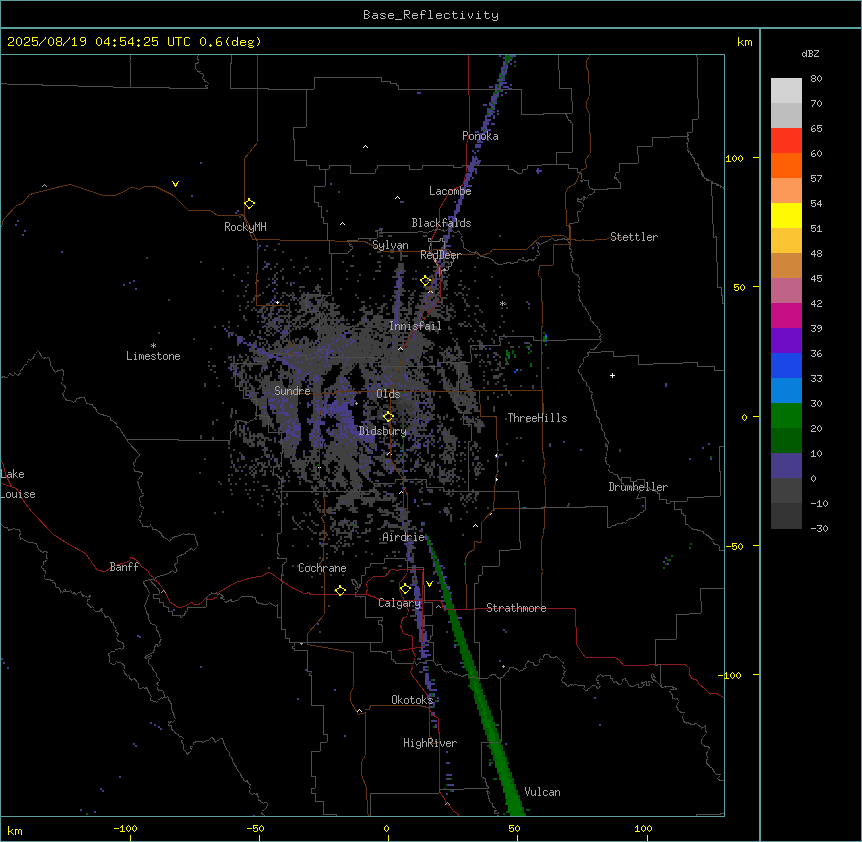Click the white plus marker north of Drumheller
Screen dimensions: 862x842
(612, 375)
